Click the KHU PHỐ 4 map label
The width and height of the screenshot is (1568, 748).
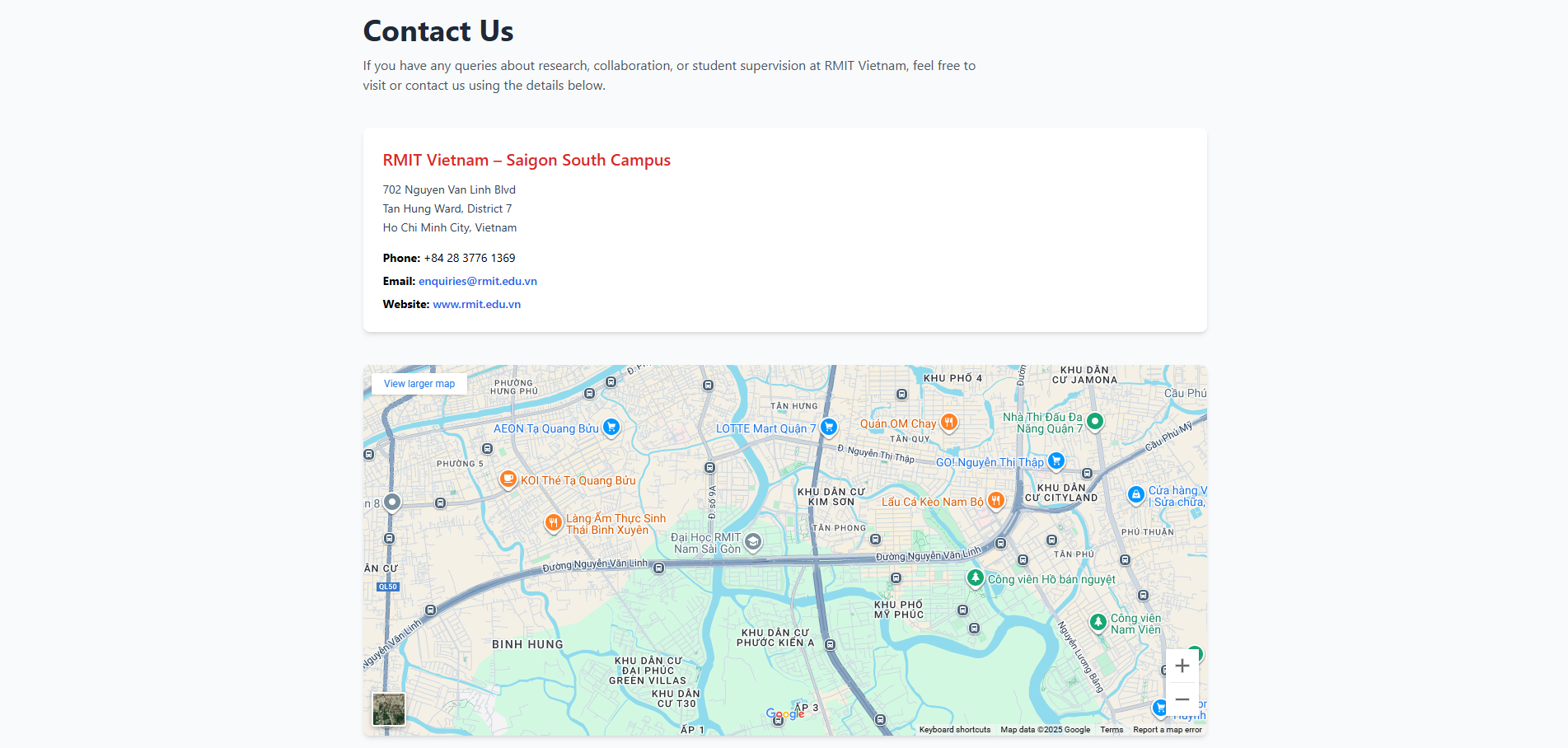[953, 378]
